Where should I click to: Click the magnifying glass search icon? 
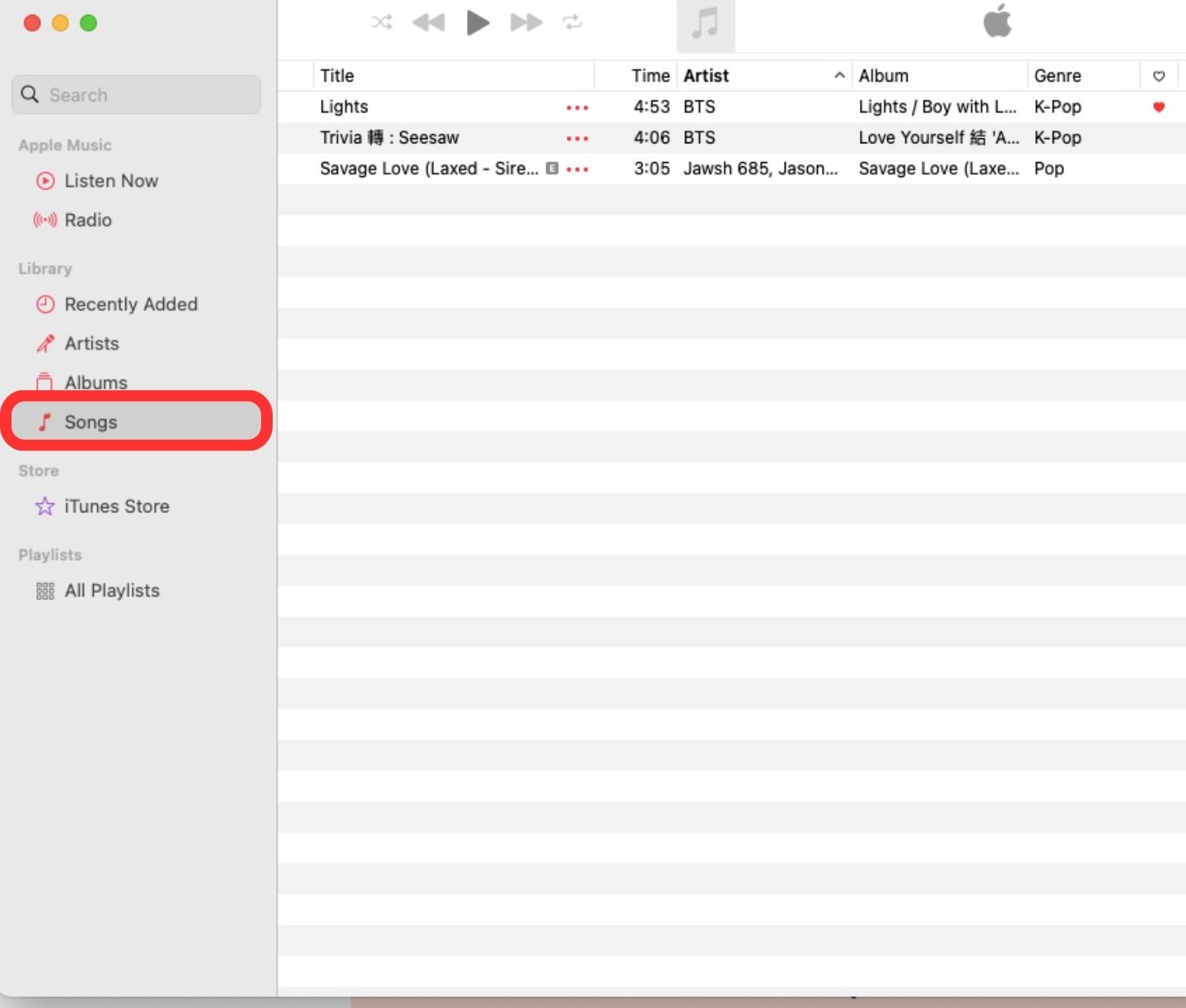[x=30, y=95]
